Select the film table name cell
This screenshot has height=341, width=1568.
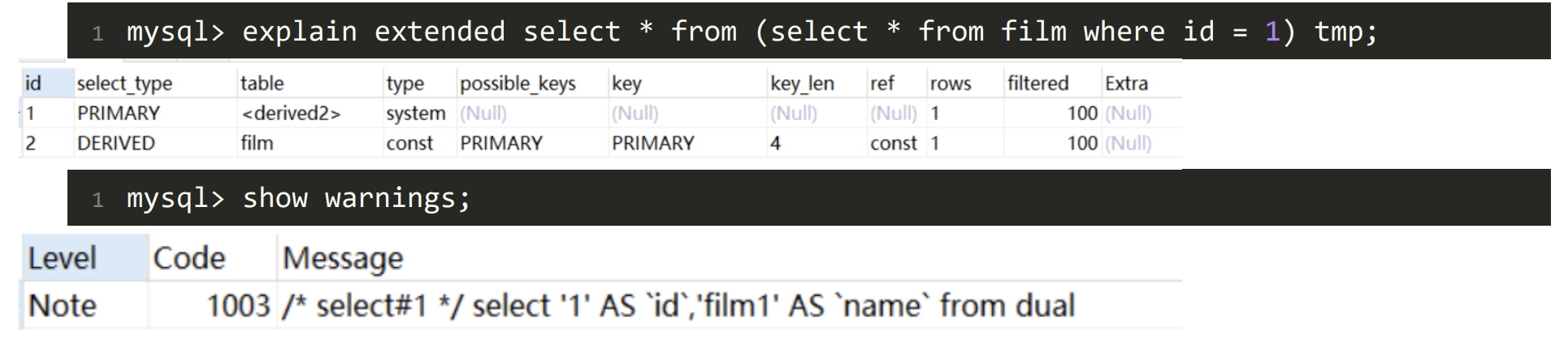pyautogui.click(x=257, y=144)
